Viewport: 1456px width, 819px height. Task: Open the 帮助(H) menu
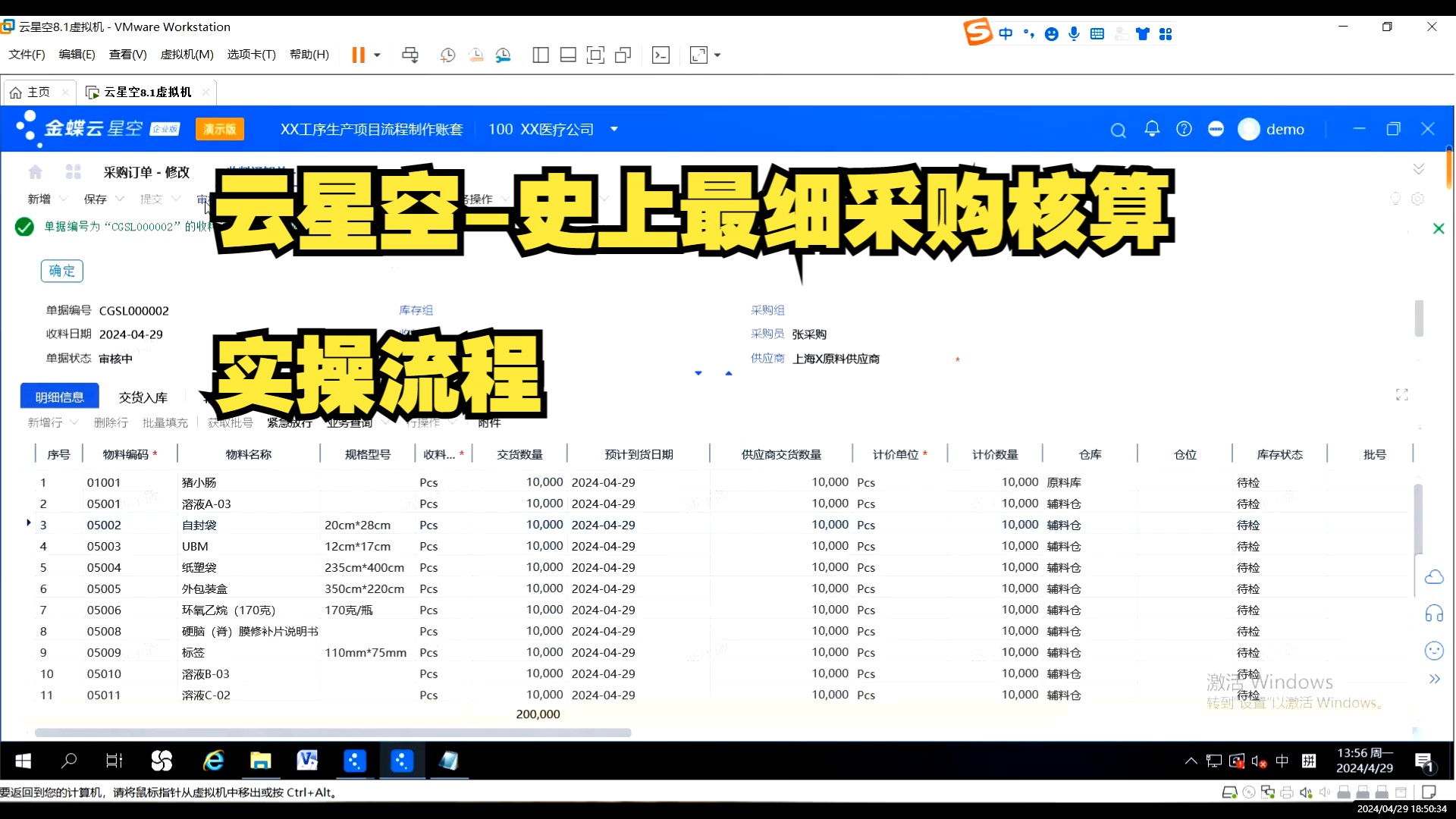[x=309, y=55]
